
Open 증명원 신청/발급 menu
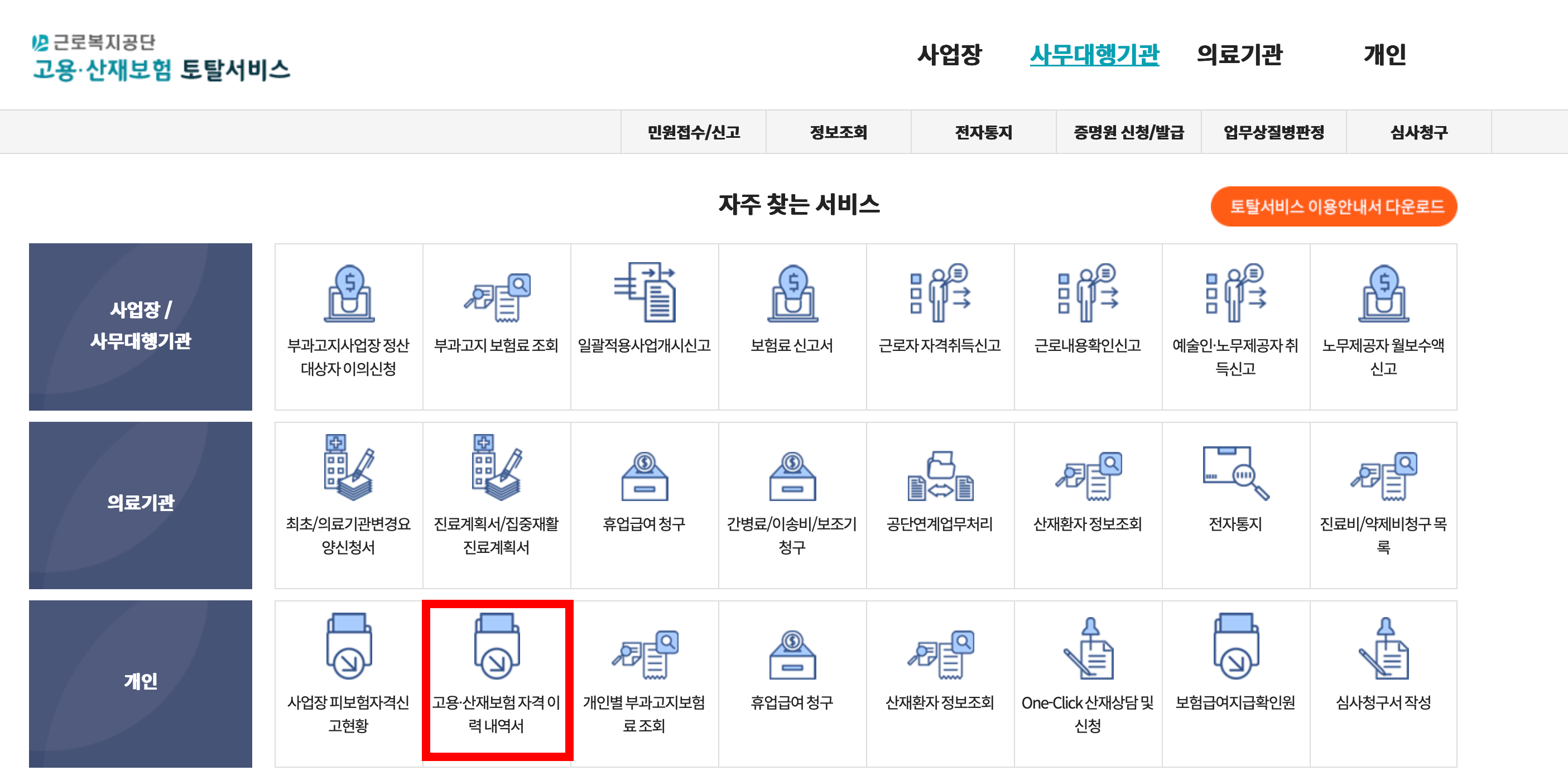click(x=1128, y=132)
